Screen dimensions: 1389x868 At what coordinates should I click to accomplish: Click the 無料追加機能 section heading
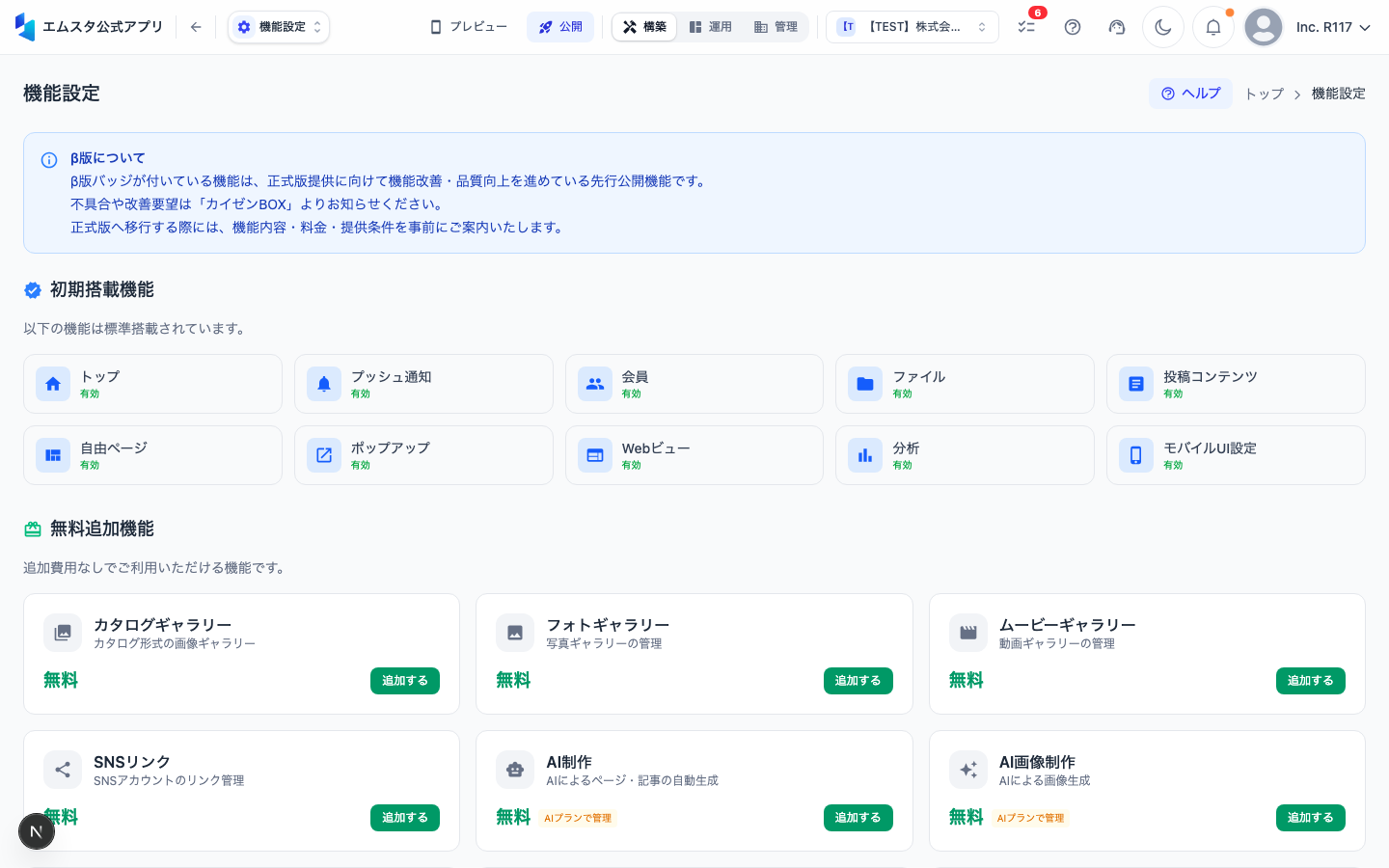point(102,529)
